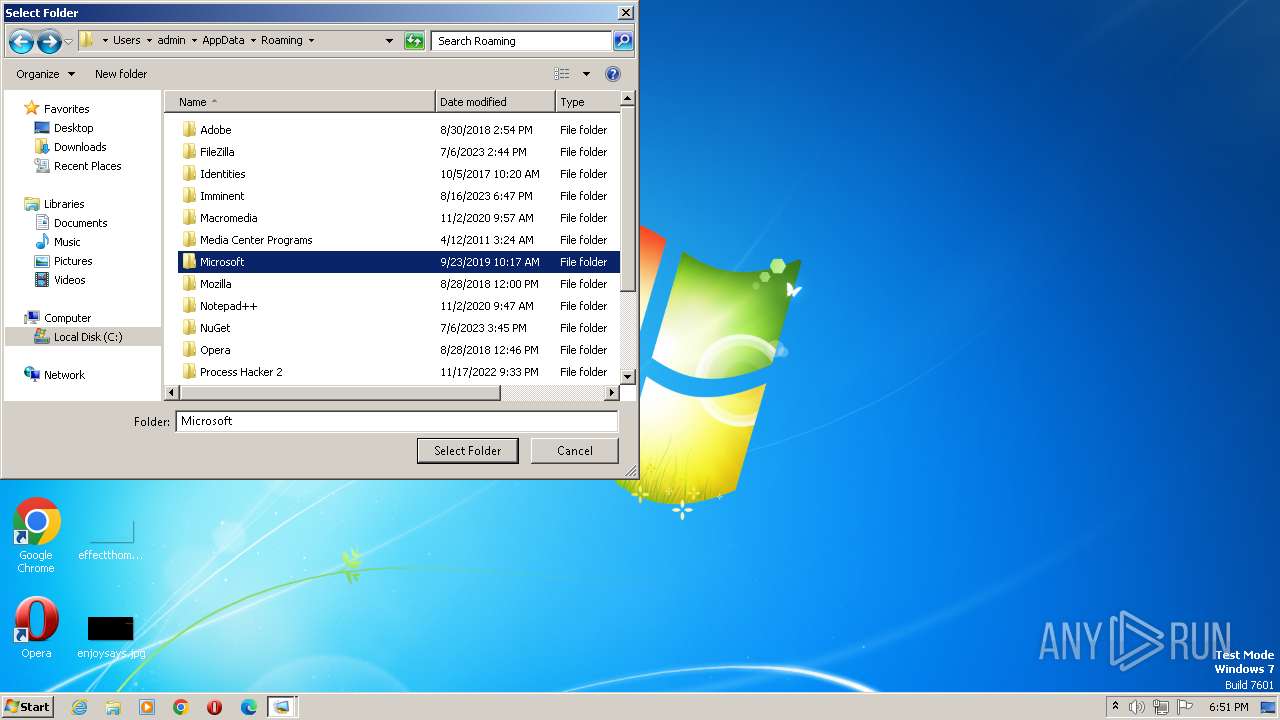Open Windows Media Player from the taskbar
Viewport: 1280px width, 720px height.
click(x=147, y=707)
